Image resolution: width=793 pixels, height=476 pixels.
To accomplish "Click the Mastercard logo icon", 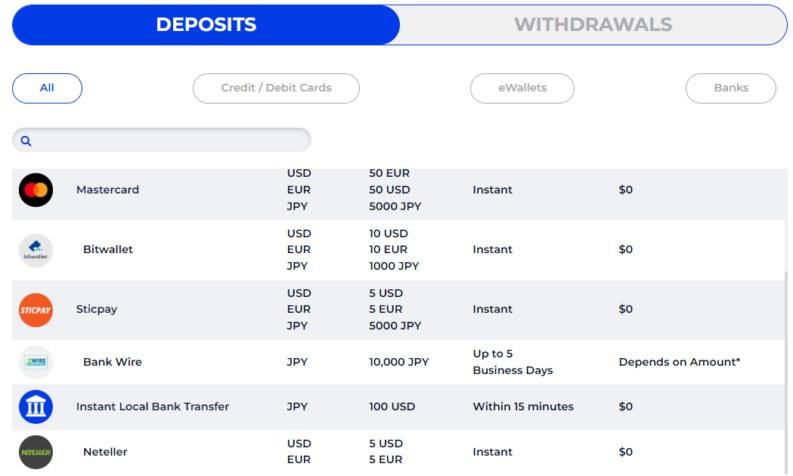I will point(36,190).
